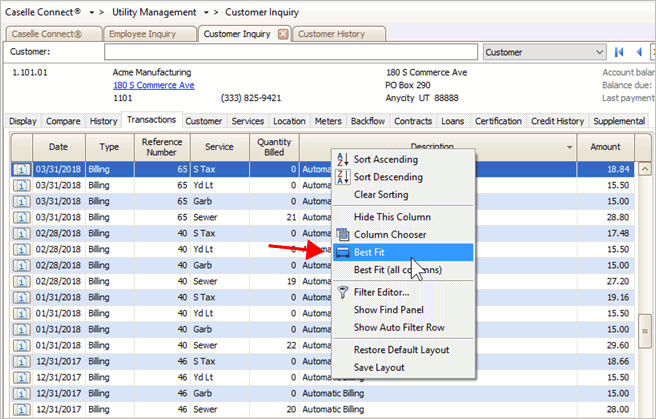
Task: Switch to the Compare tab
Action: [63, 121]
